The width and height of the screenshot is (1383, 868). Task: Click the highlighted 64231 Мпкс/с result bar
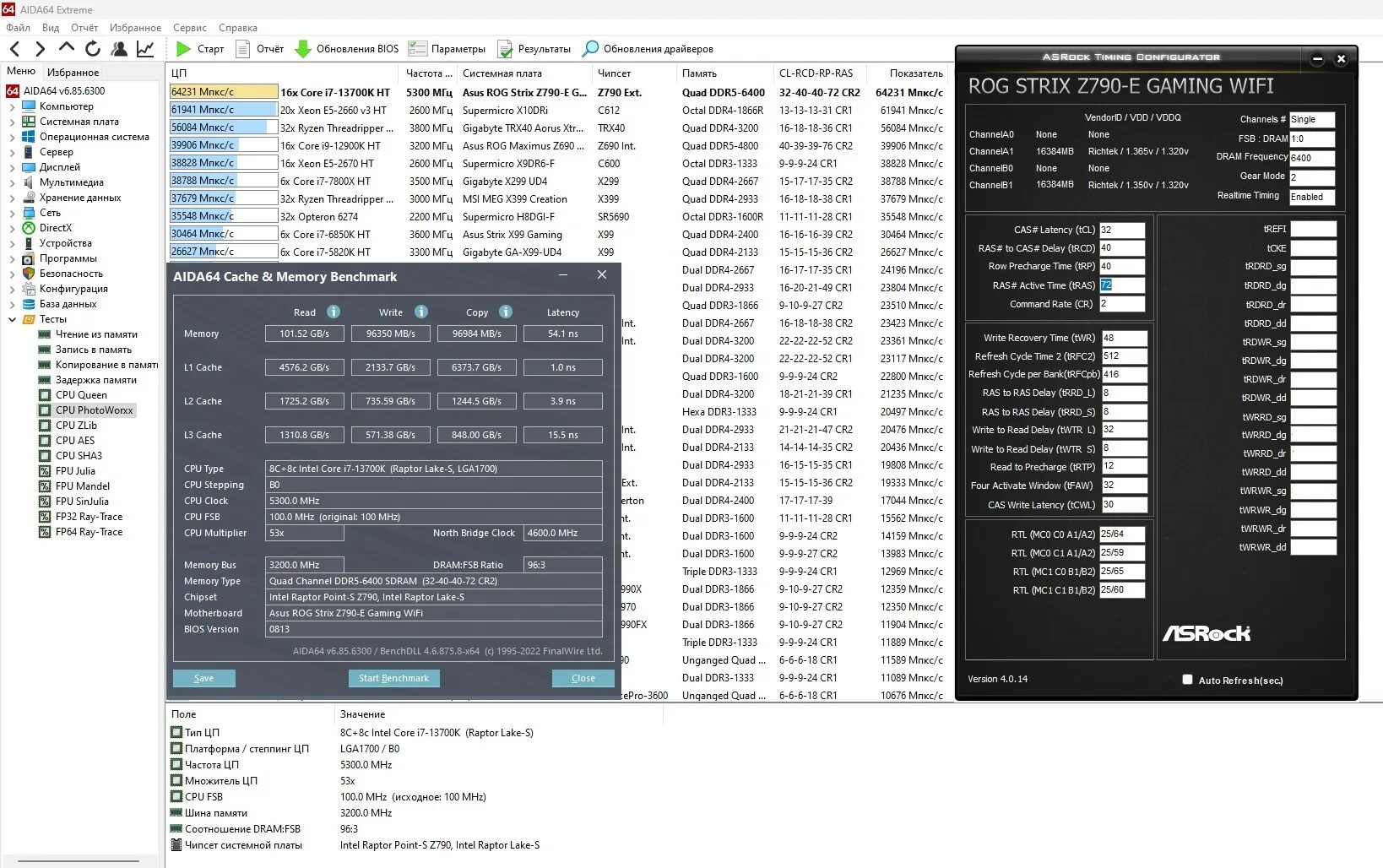(x=224, y=92)
